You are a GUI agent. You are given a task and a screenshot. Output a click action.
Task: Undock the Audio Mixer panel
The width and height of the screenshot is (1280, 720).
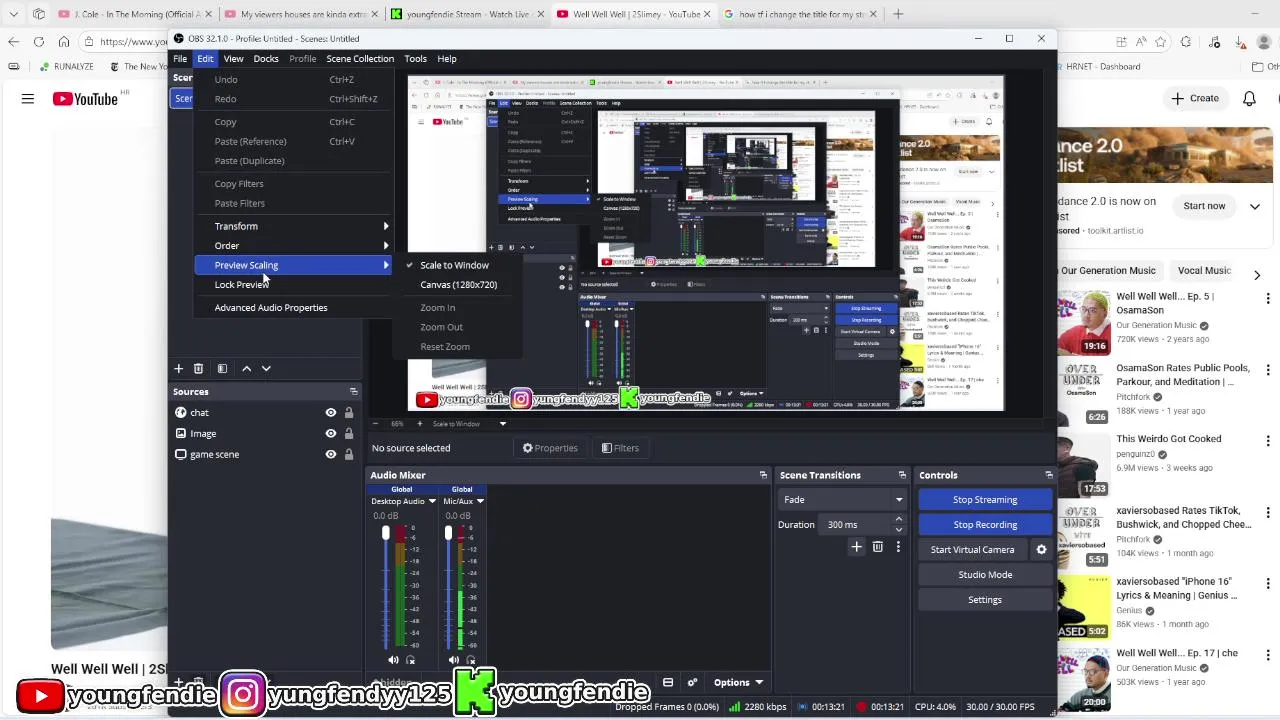(x=763, y=475)
